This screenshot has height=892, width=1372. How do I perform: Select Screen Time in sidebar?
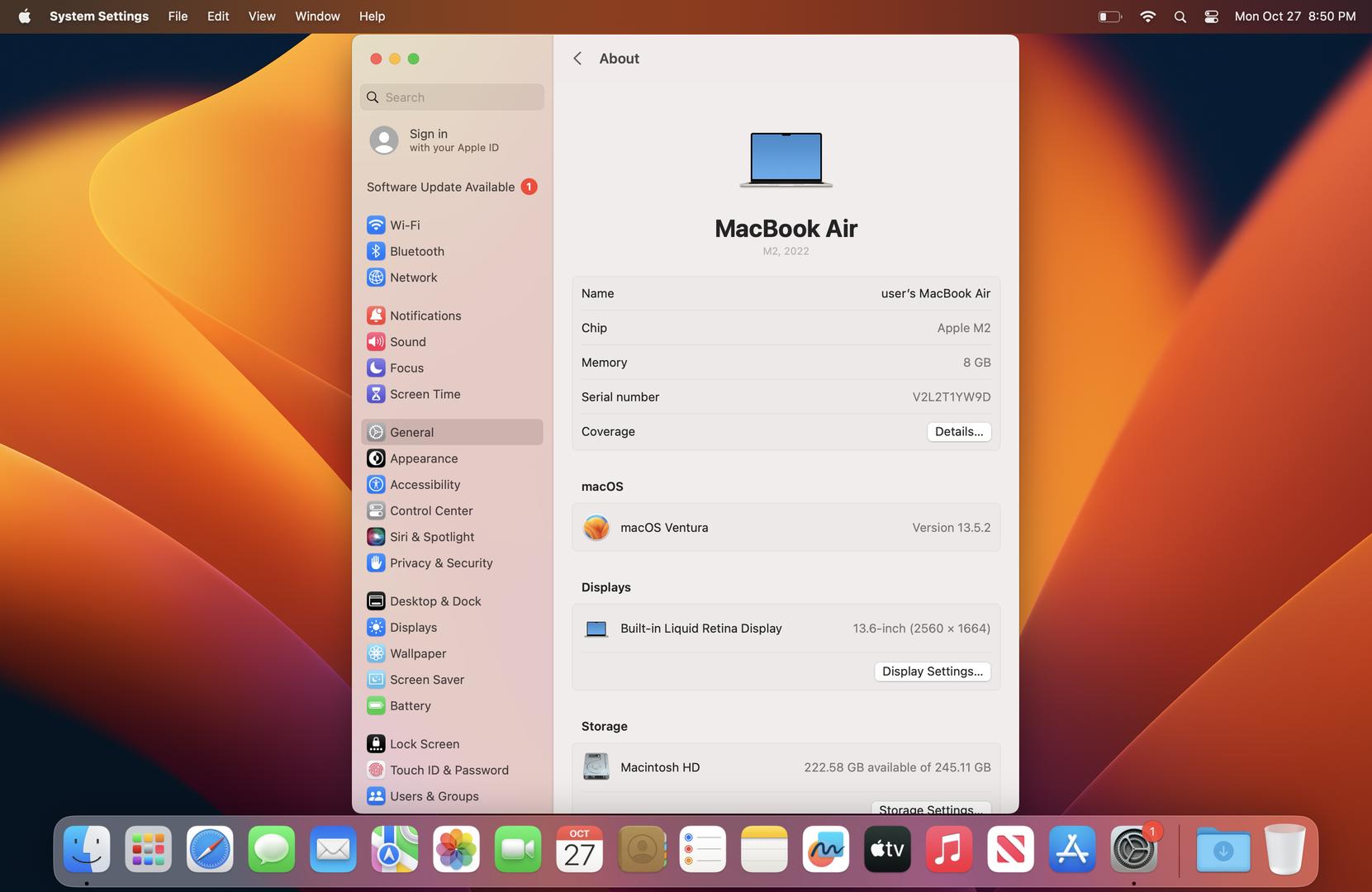coord(425,394)
